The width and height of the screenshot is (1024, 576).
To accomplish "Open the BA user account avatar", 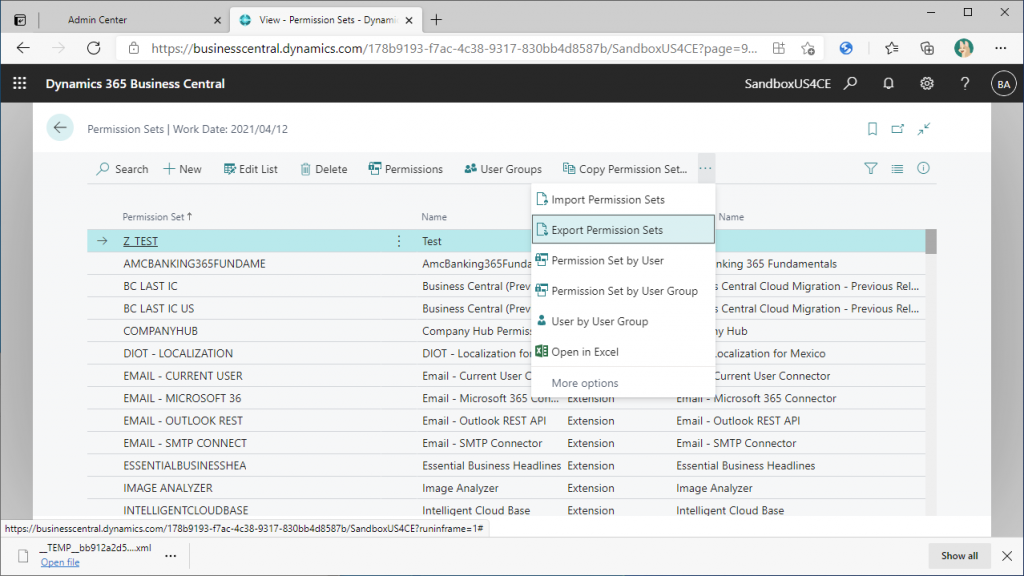I will pyautogui.click(x=1003, y=84).
